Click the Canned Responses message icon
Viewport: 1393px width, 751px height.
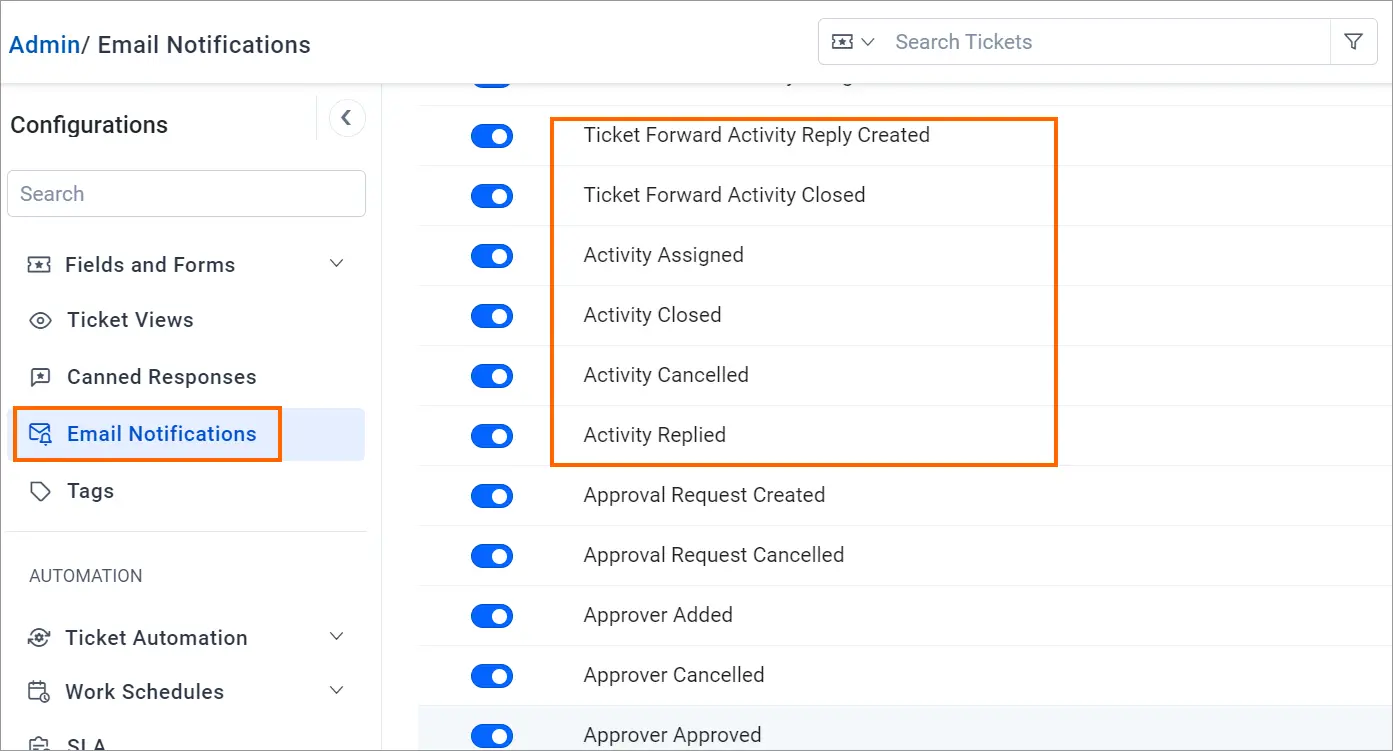pos(40,377)
